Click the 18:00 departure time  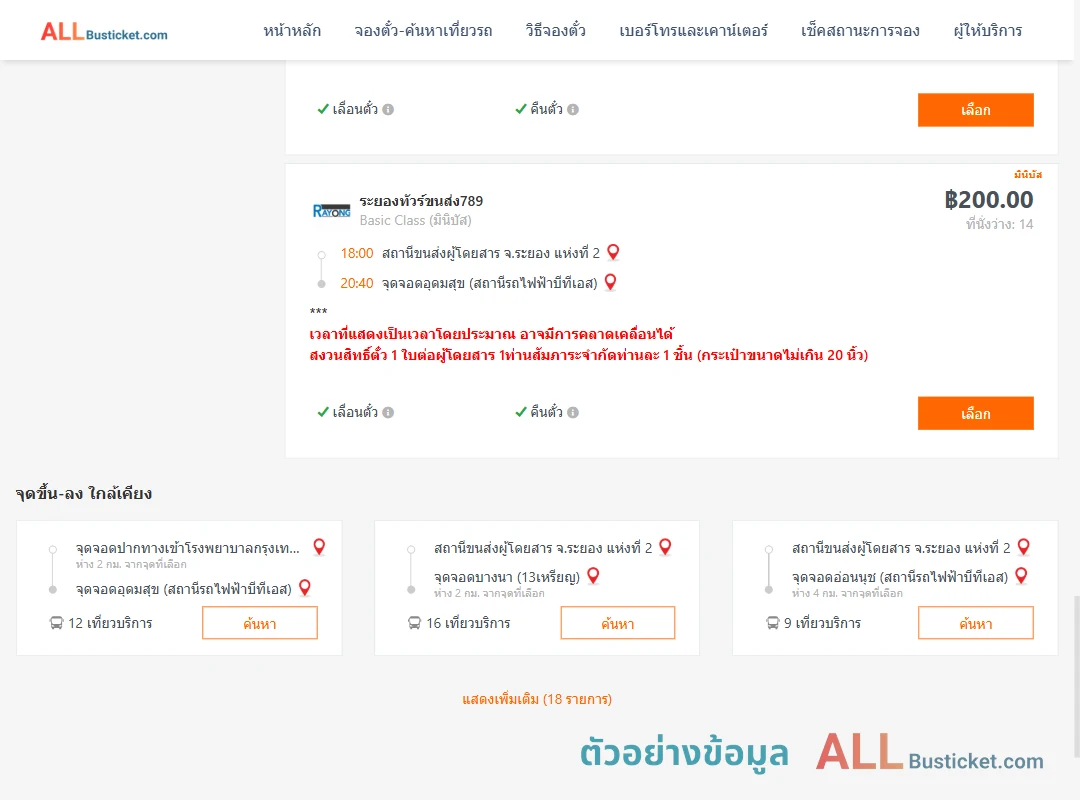(x=357, y=253)
